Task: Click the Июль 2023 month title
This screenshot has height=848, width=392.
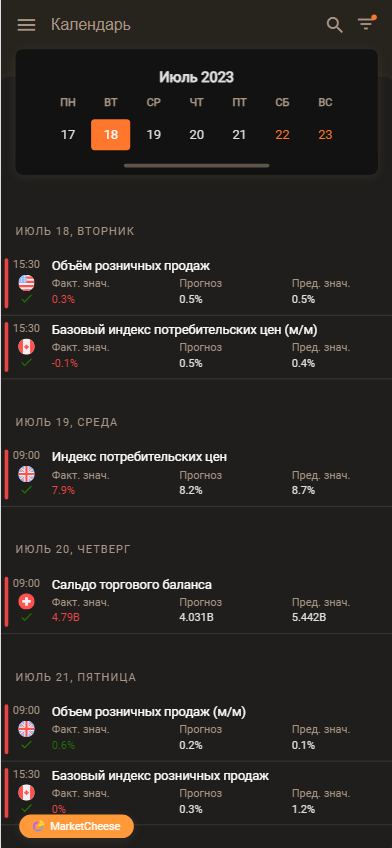Action: tap(196, 77)
